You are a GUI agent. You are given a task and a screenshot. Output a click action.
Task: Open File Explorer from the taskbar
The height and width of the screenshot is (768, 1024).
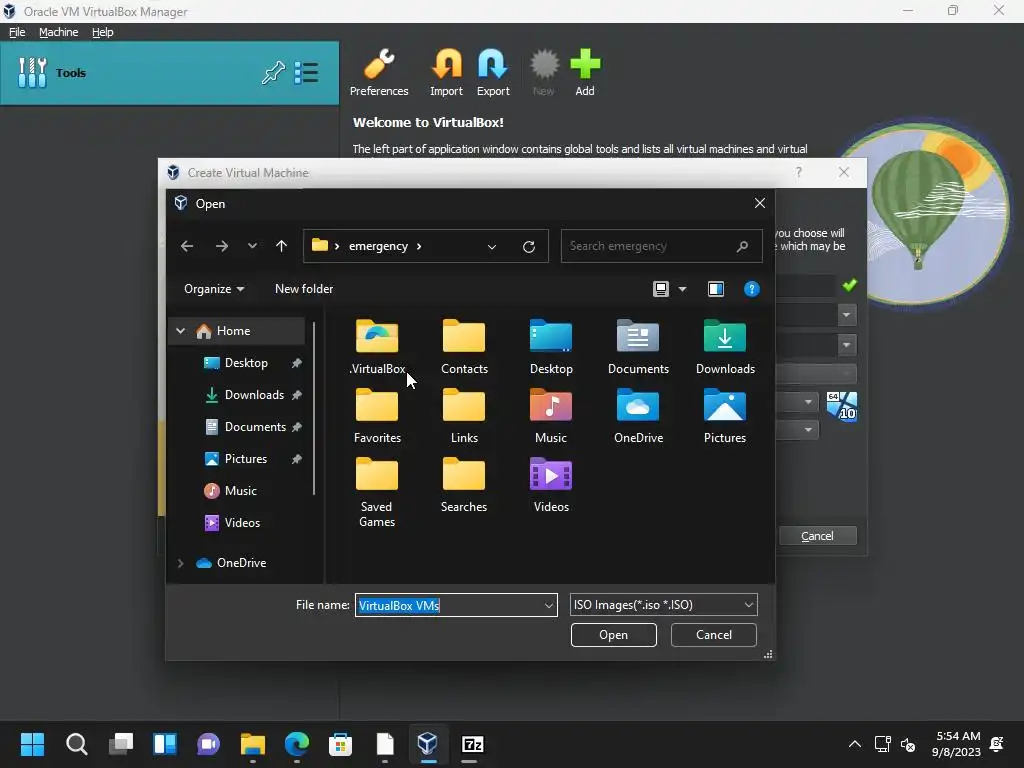pyautogui.click(x=253, y=744)
